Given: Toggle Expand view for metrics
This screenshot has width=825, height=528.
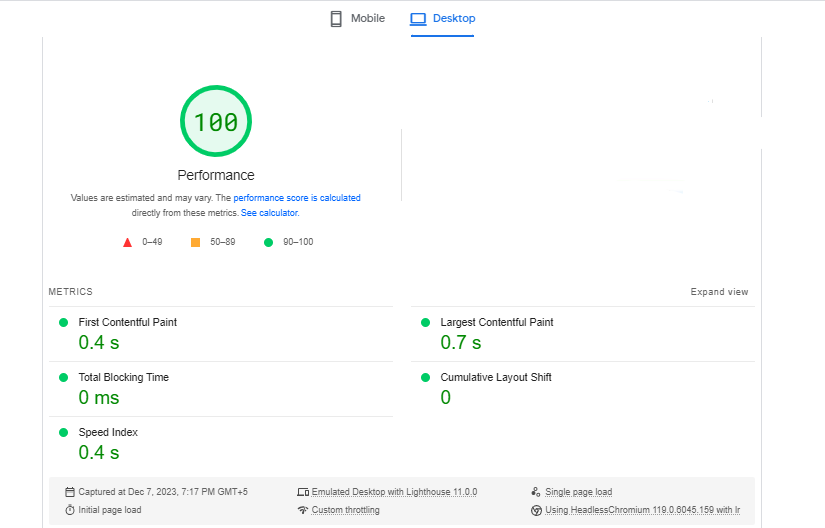Looking at the screenshot, I should [719, 292].
